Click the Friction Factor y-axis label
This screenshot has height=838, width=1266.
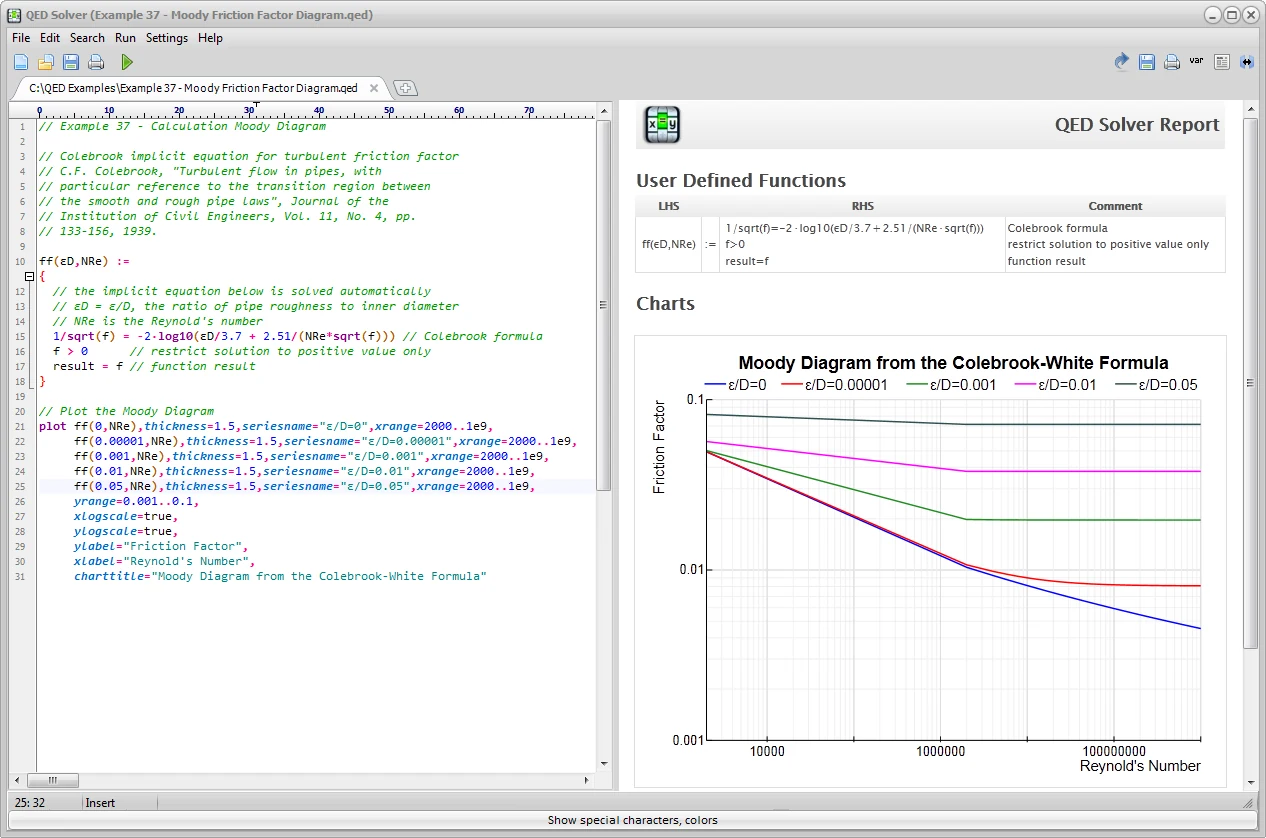[659, 447]
